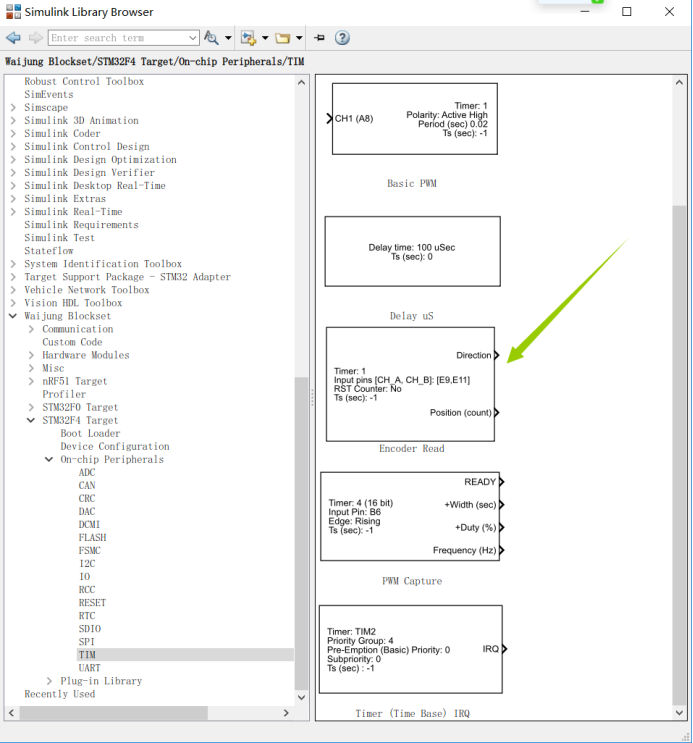Screen dimensions: 693x743
Task: Click tree panel scroll up arrow
Action: click(301, 82)
